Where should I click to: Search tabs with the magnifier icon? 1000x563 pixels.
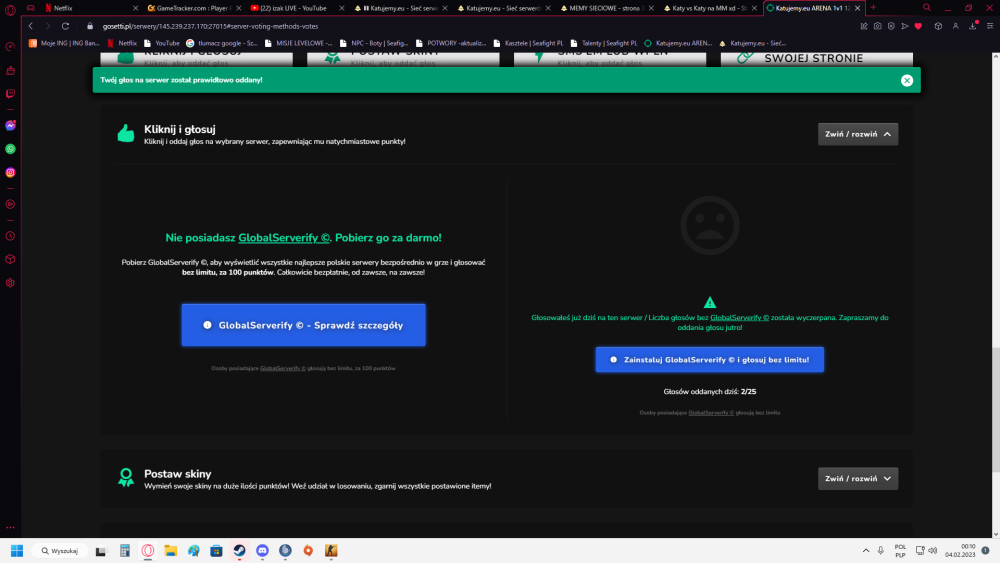click(927, 8)
